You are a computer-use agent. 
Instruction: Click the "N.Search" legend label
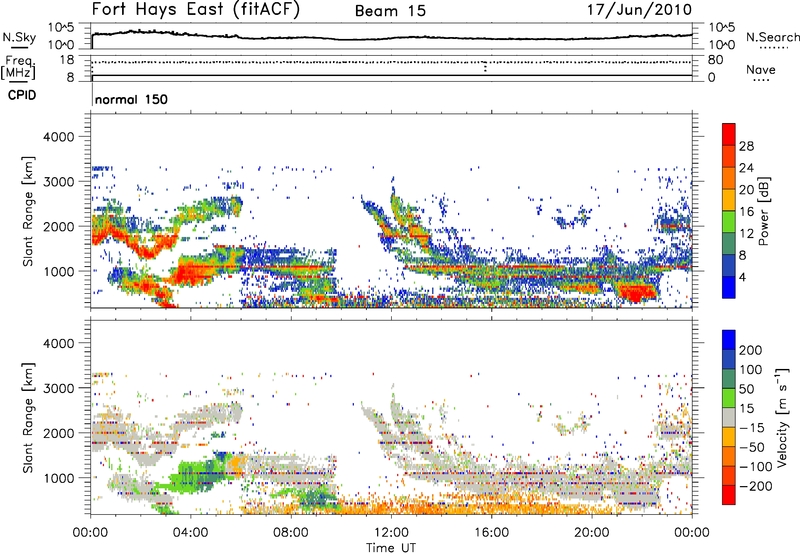pos(772,37)
